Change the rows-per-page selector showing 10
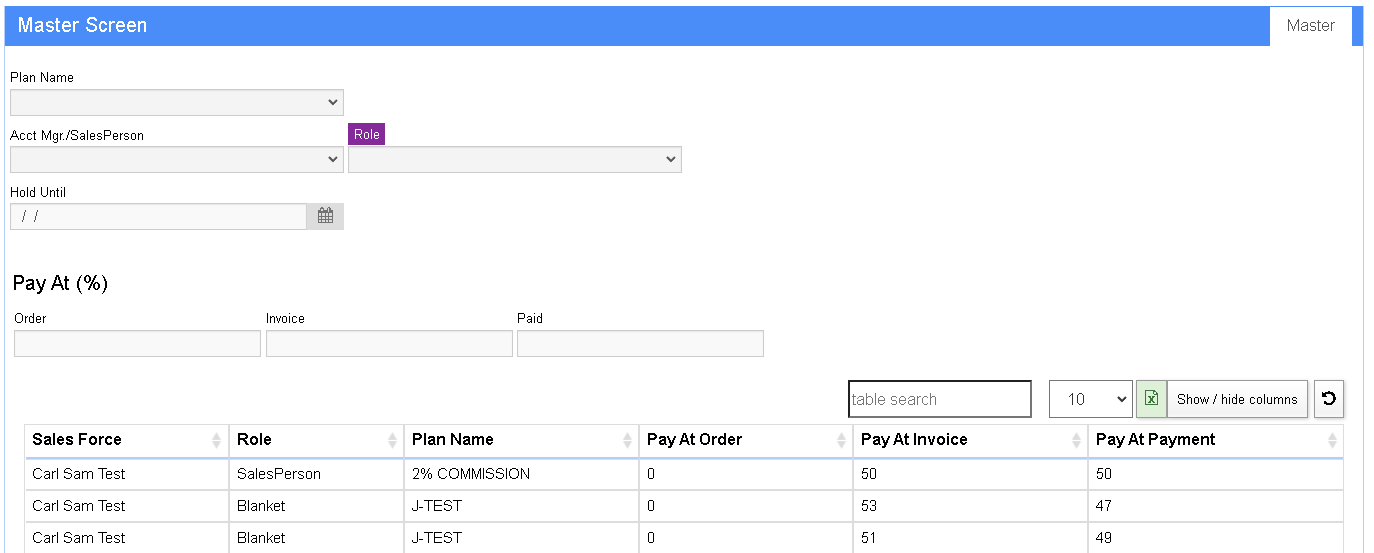The image size is (1374, 553). pos(1090,399)
